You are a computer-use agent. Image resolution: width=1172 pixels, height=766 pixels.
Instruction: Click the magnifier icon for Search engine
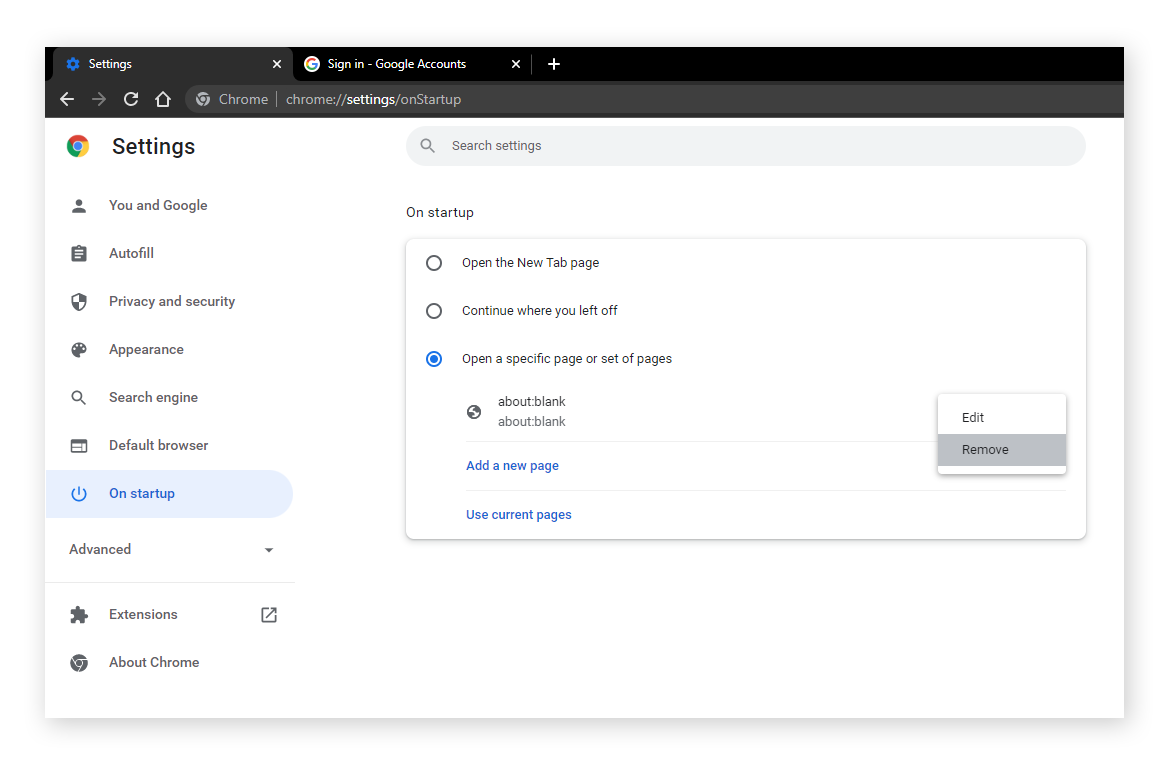78,398
